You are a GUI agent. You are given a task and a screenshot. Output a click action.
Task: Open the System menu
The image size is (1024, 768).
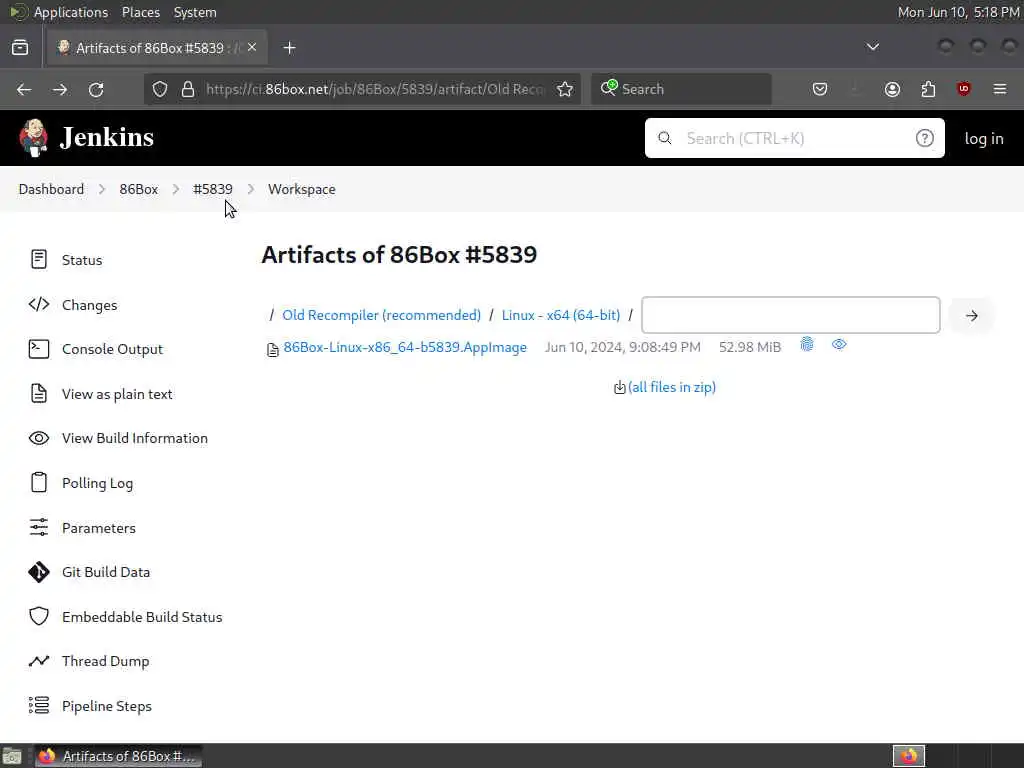click(x=195, y=12)
